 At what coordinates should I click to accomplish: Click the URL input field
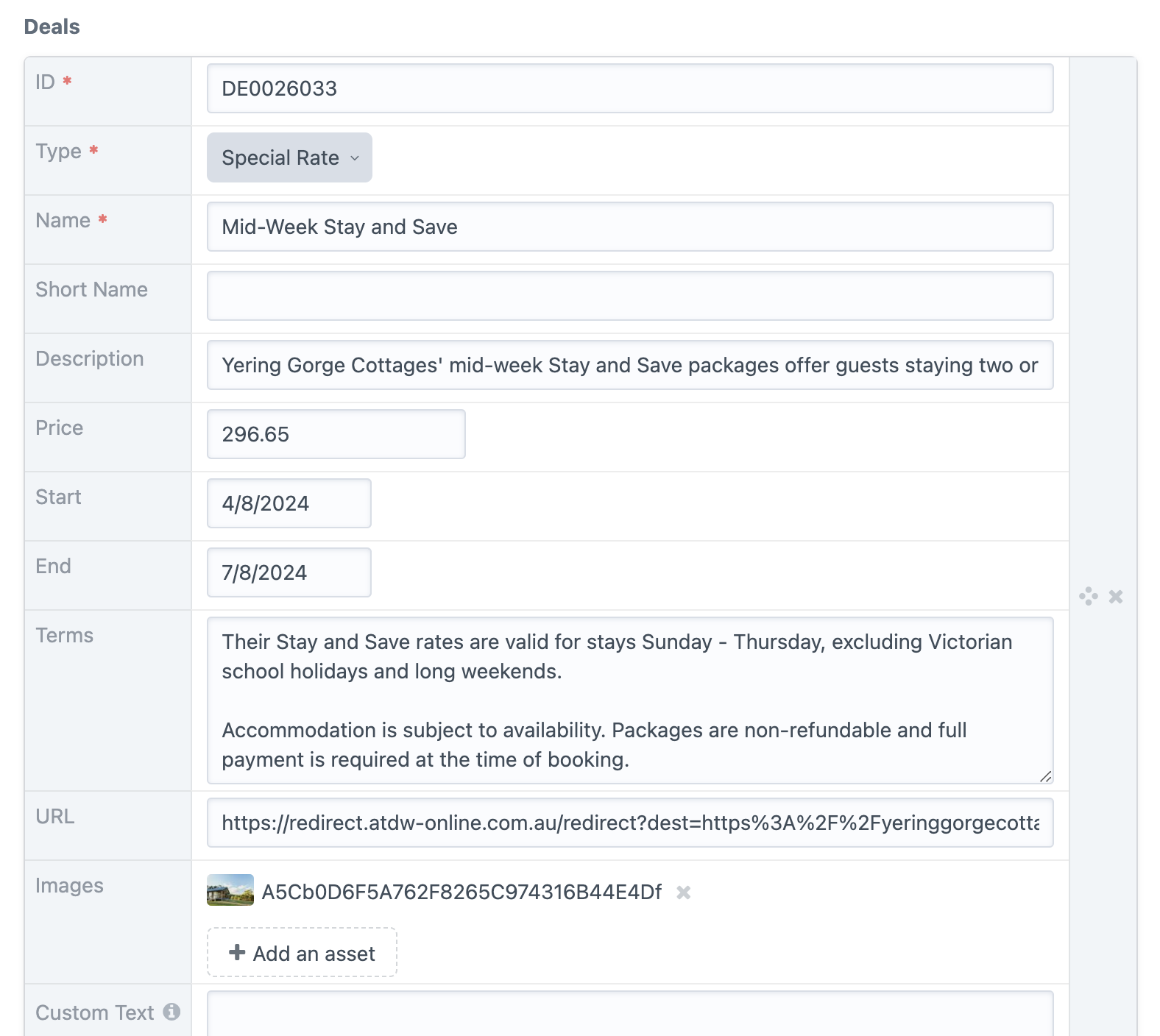(630, 823)
